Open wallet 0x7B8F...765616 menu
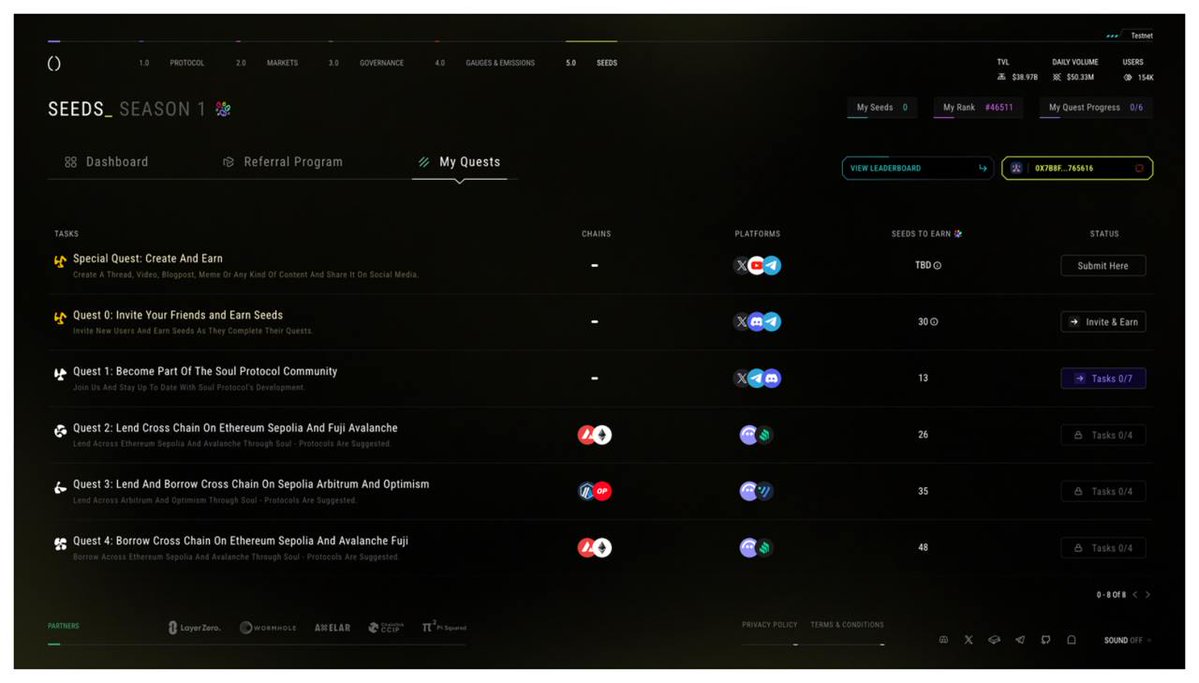Image resolution: width=1199 pixels, height=683 pixels. click(1077, 168)
